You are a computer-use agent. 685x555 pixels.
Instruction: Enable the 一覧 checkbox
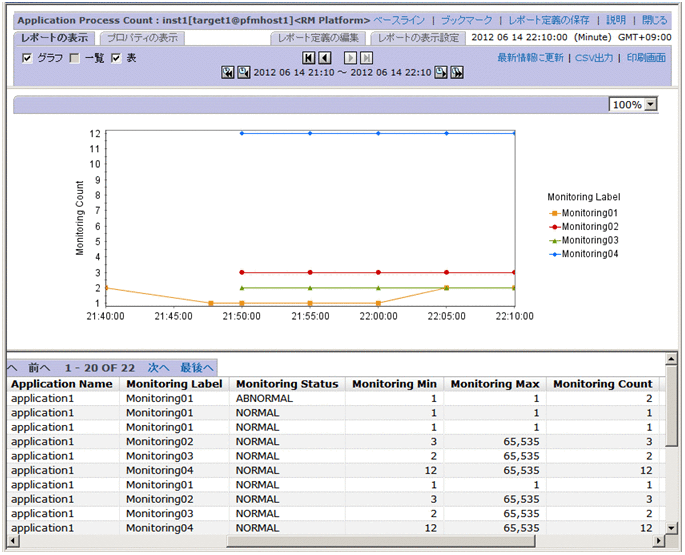click(x=75, y=59)
